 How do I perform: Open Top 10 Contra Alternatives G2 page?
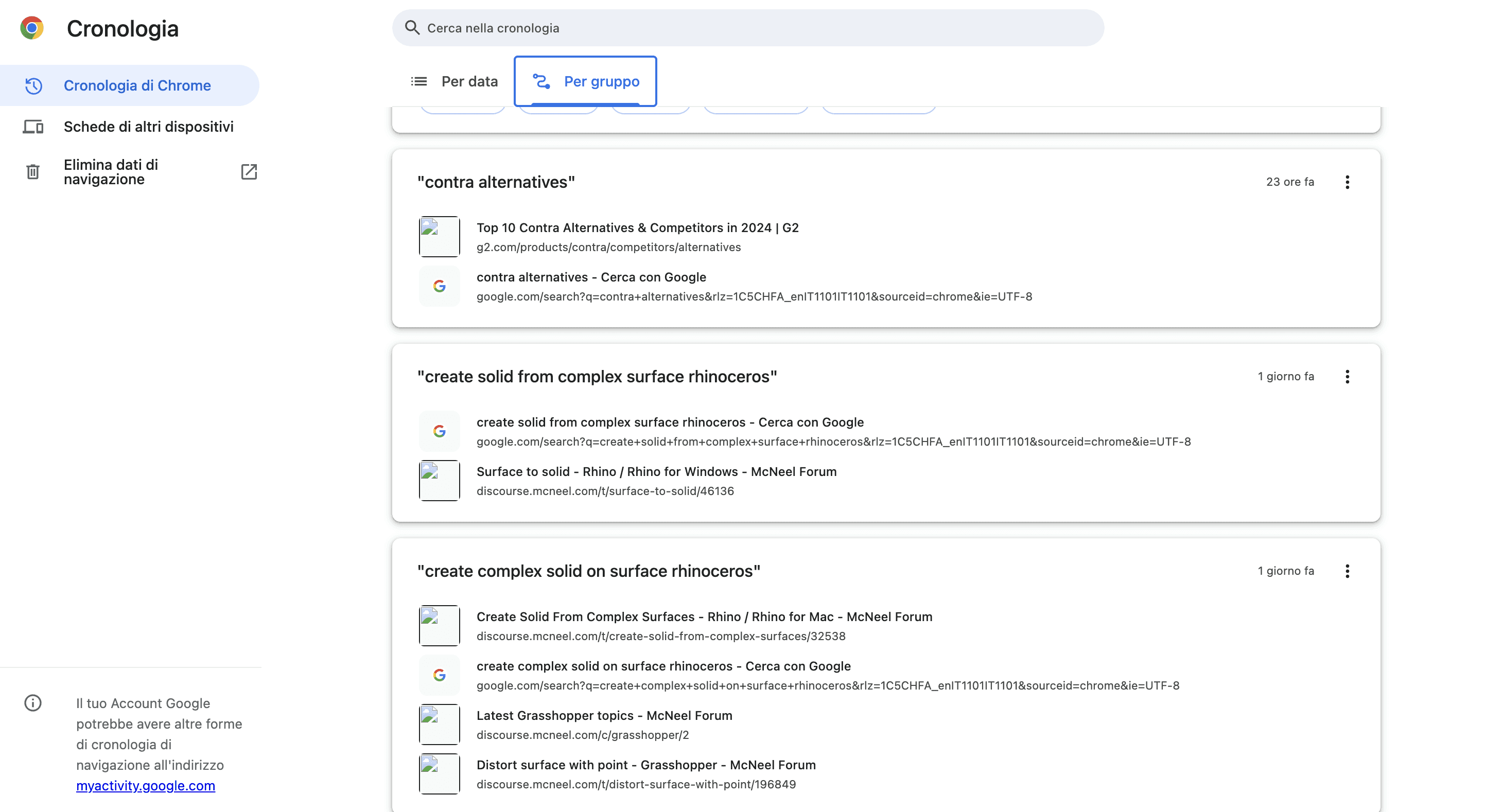tap(637, 228)
